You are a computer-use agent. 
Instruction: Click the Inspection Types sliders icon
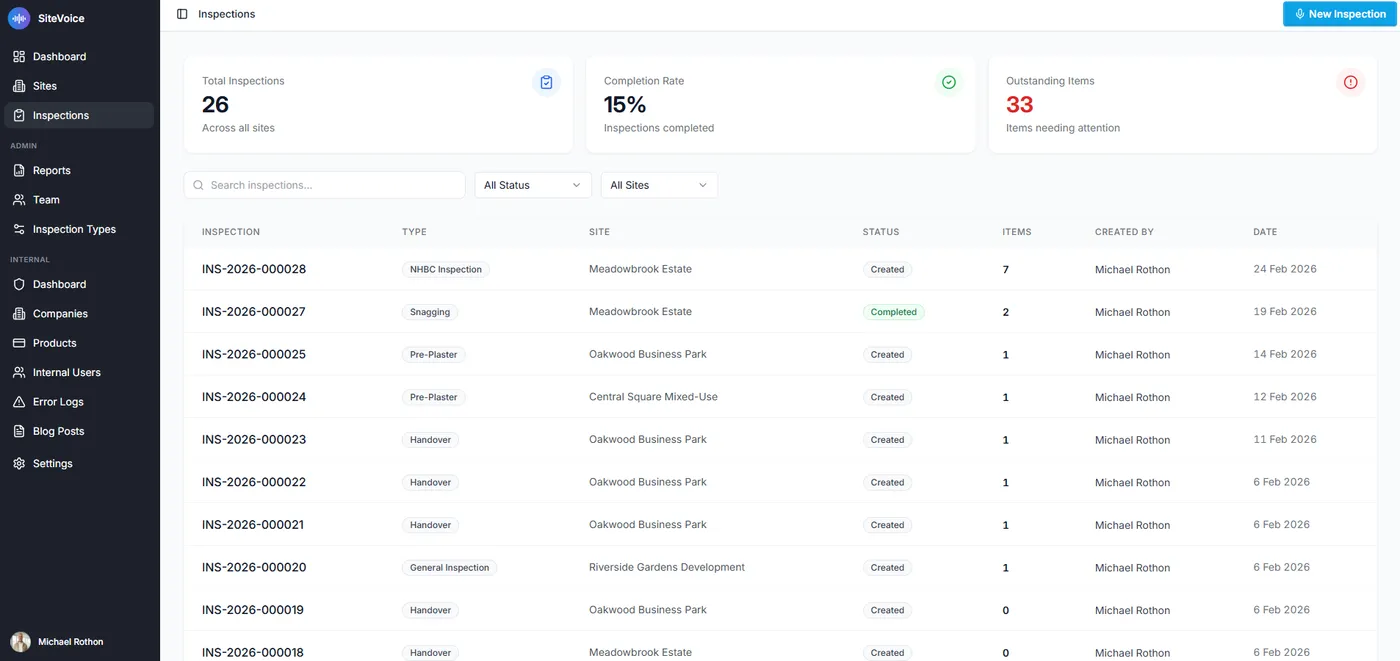point(19,229)
